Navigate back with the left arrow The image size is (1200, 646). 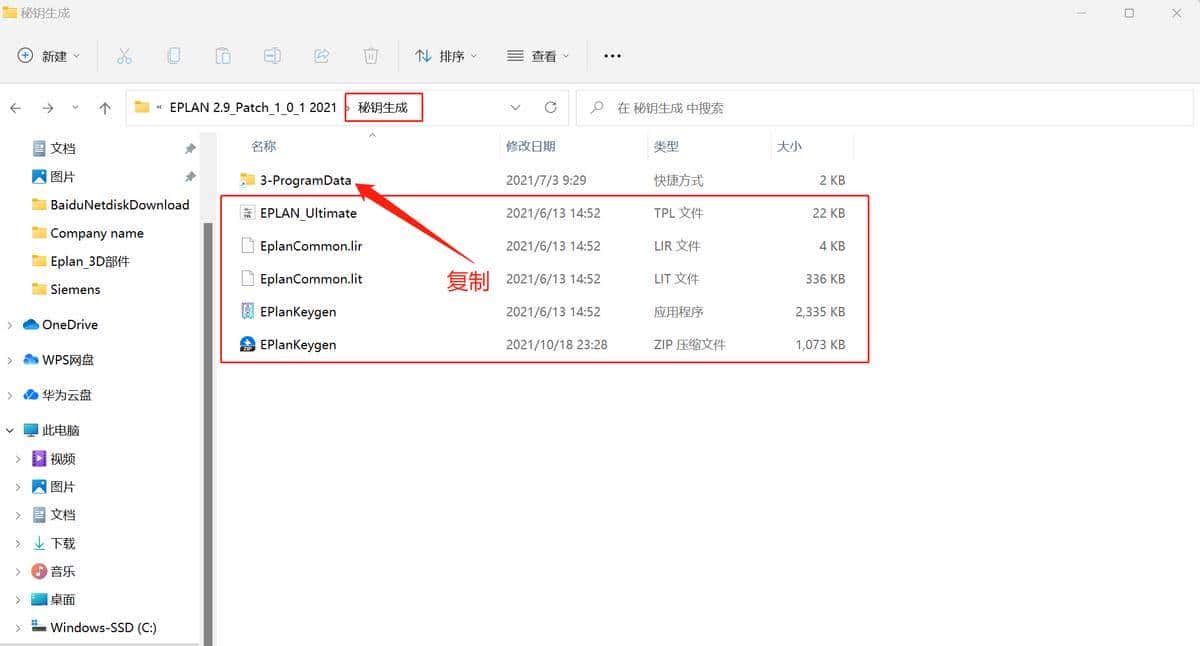click(x=16, y=108)
